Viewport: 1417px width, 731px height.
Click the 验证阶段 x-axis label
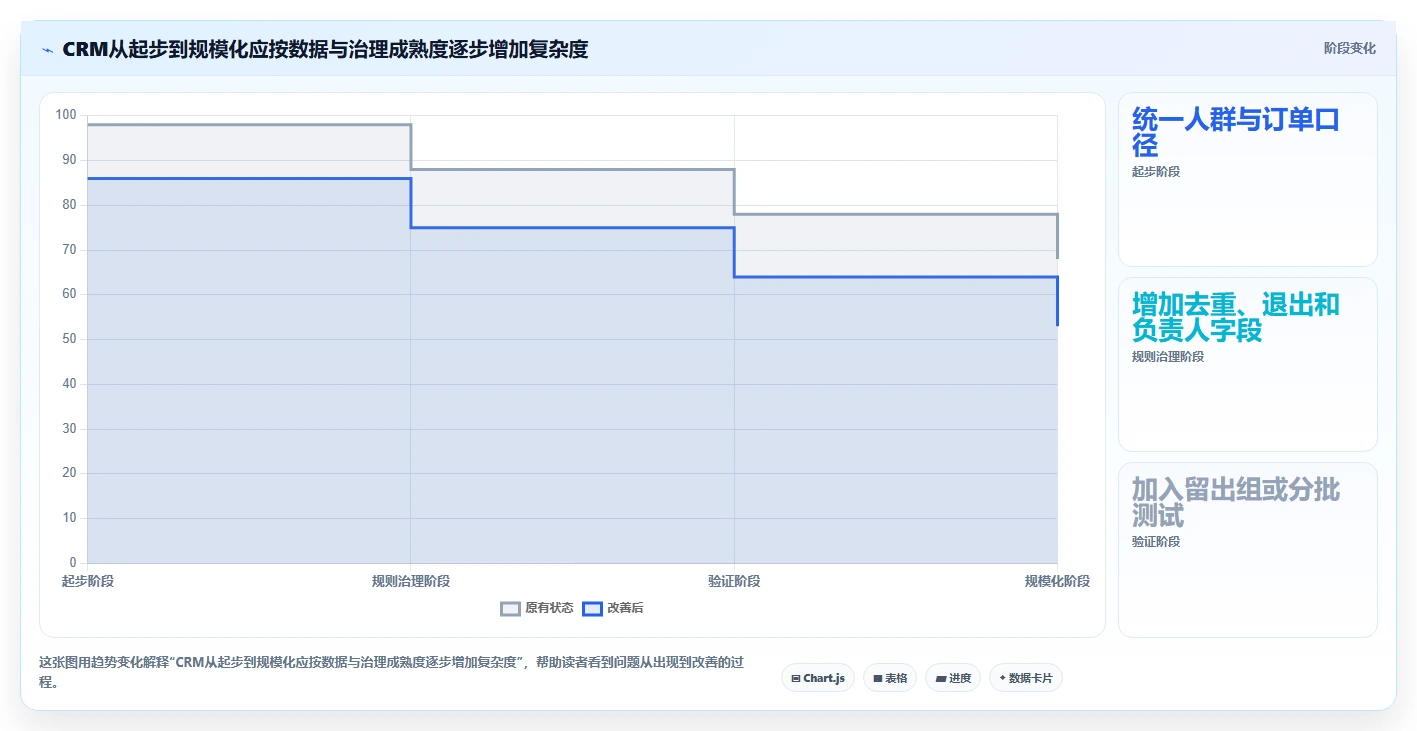tap(734, 581)
